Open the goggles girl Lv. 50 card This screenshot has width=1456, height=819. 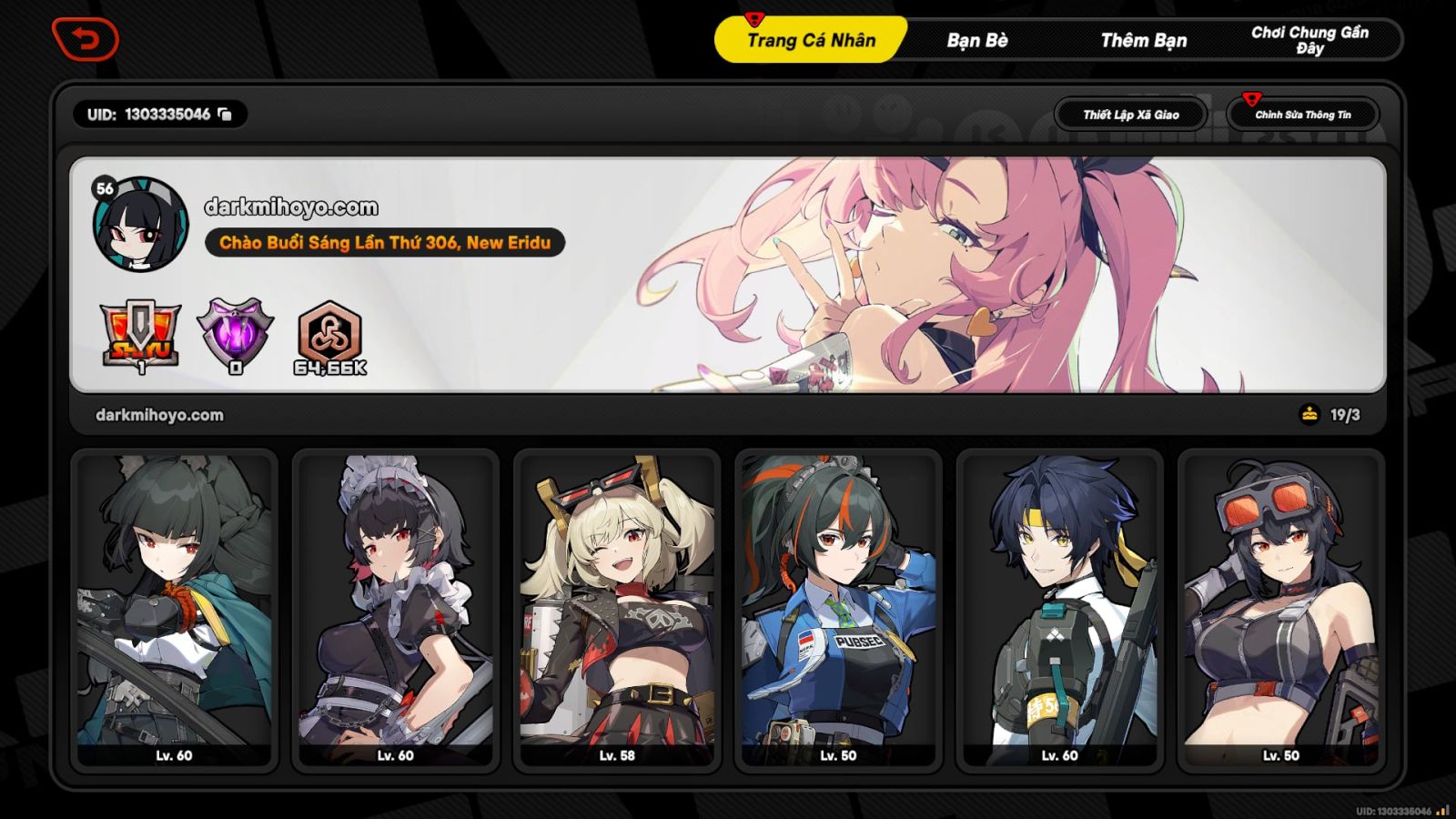(1281, 611)
